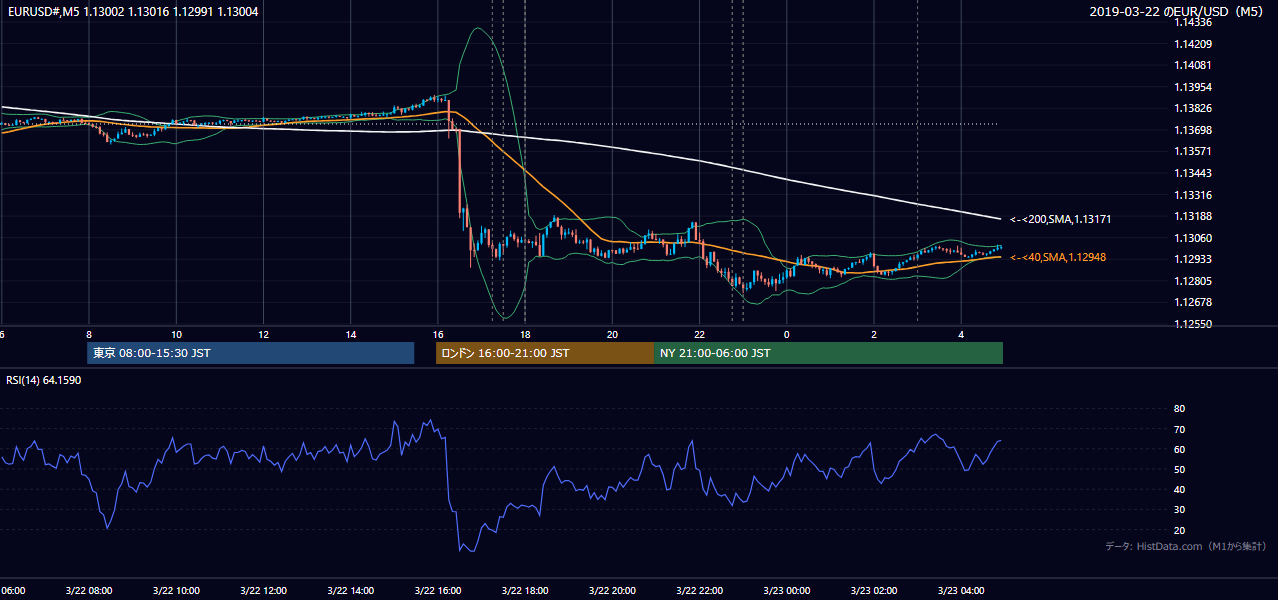Viewport: 1278px width, 600px height.
Task: Click price axis value 1.13571
Action: (1193, 151)
